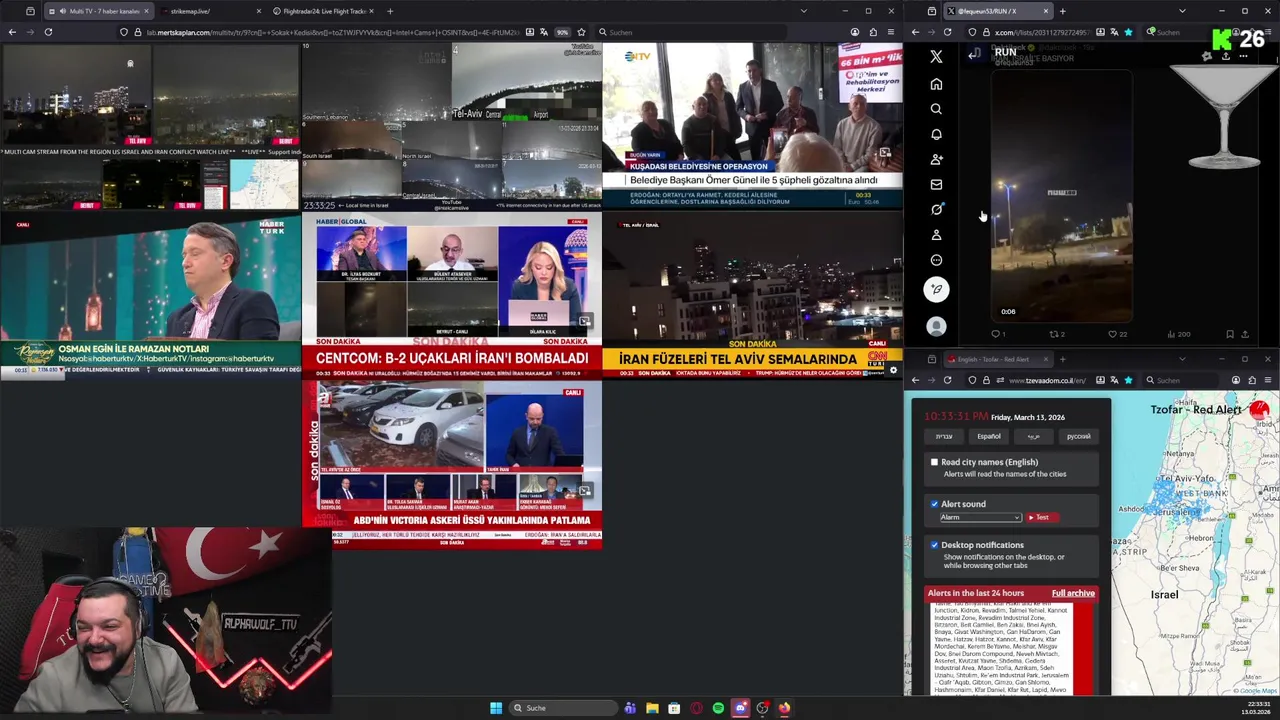Open Tzofar browser hamburger menu
The height and width of the screenshot is (720, 1280).
pos(1267,380)
